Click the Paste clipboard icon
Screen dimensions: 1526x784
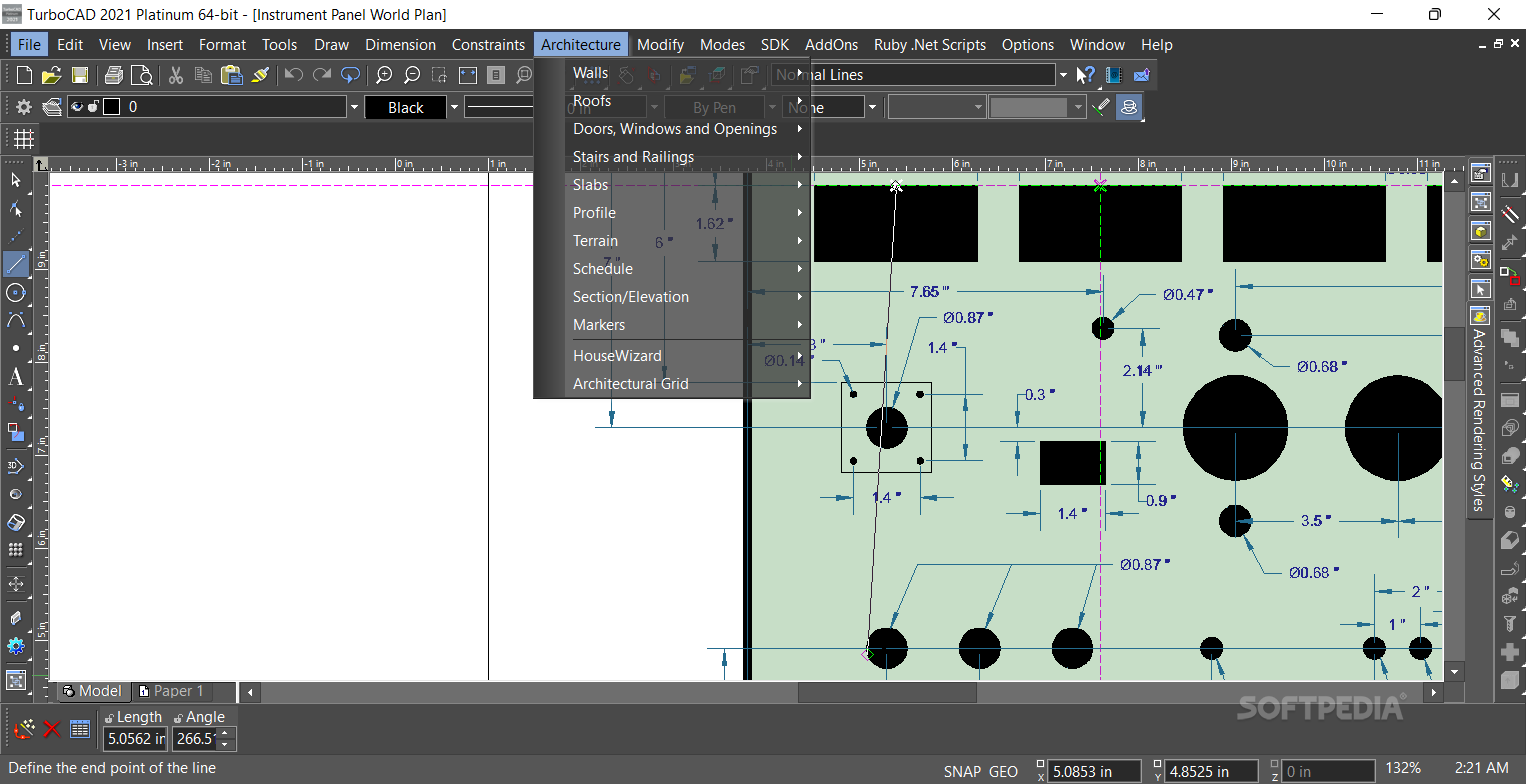point(232,75)
